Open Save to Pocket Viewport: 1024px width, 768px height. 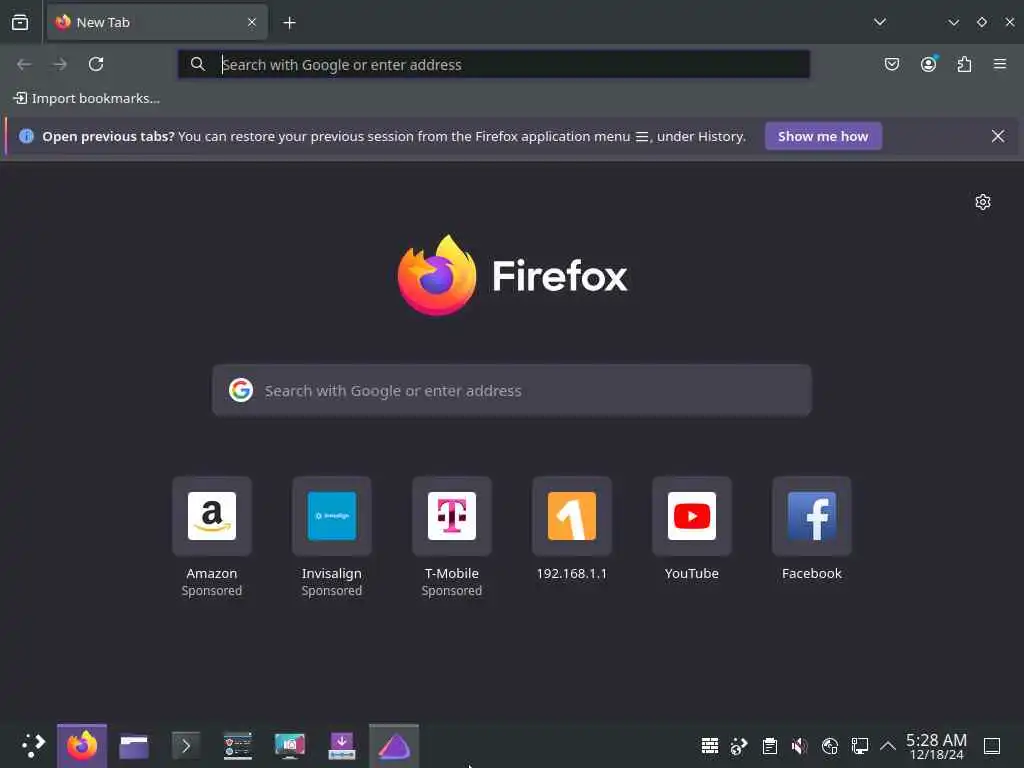tap(892, 64)
